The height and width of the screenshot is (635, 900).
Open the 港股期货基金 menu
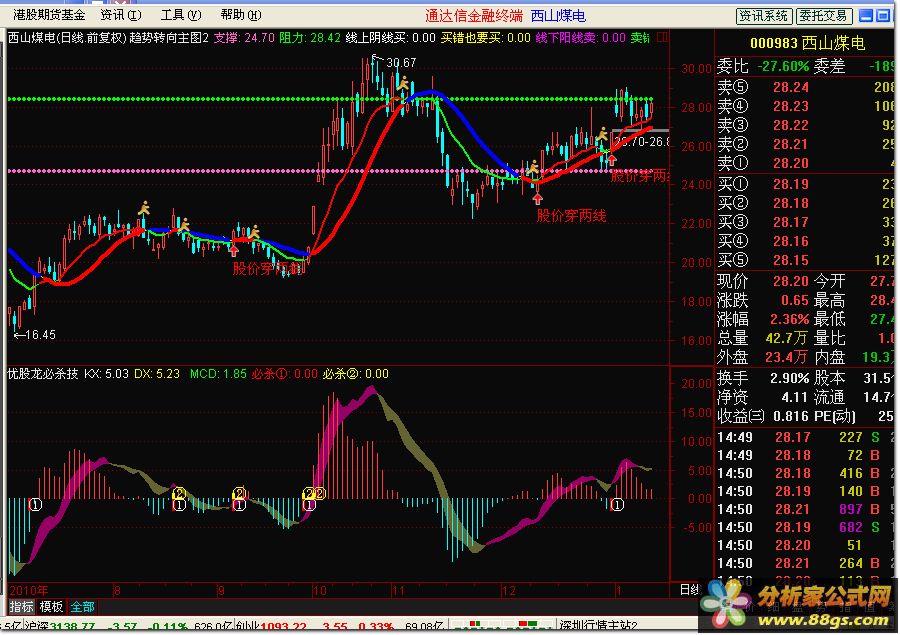coord(49,14)
